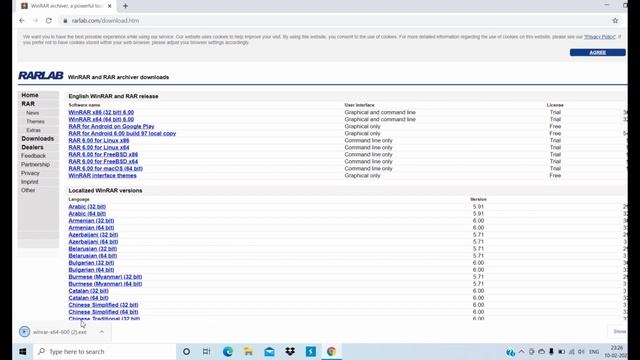Image resolution: width=640 pixels, height=360 pixels.
Task: Download RAR 6.00 for FreeBSD x64
Action: (x=103, y=161)
